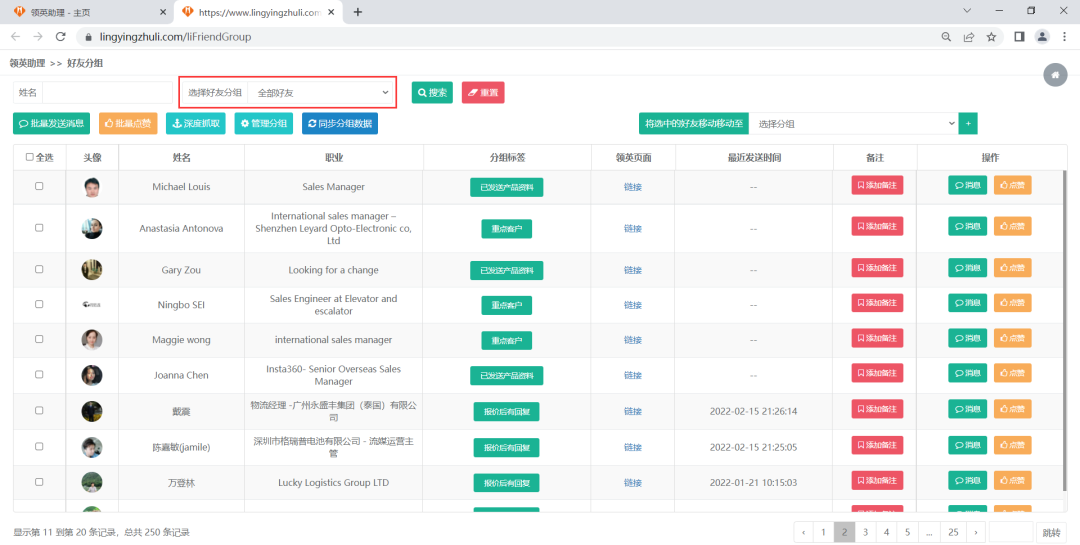Viewport: 1080px width, 545px height.
Task: Click 添加备注 for Gary Zou
Action: (878, 268)
